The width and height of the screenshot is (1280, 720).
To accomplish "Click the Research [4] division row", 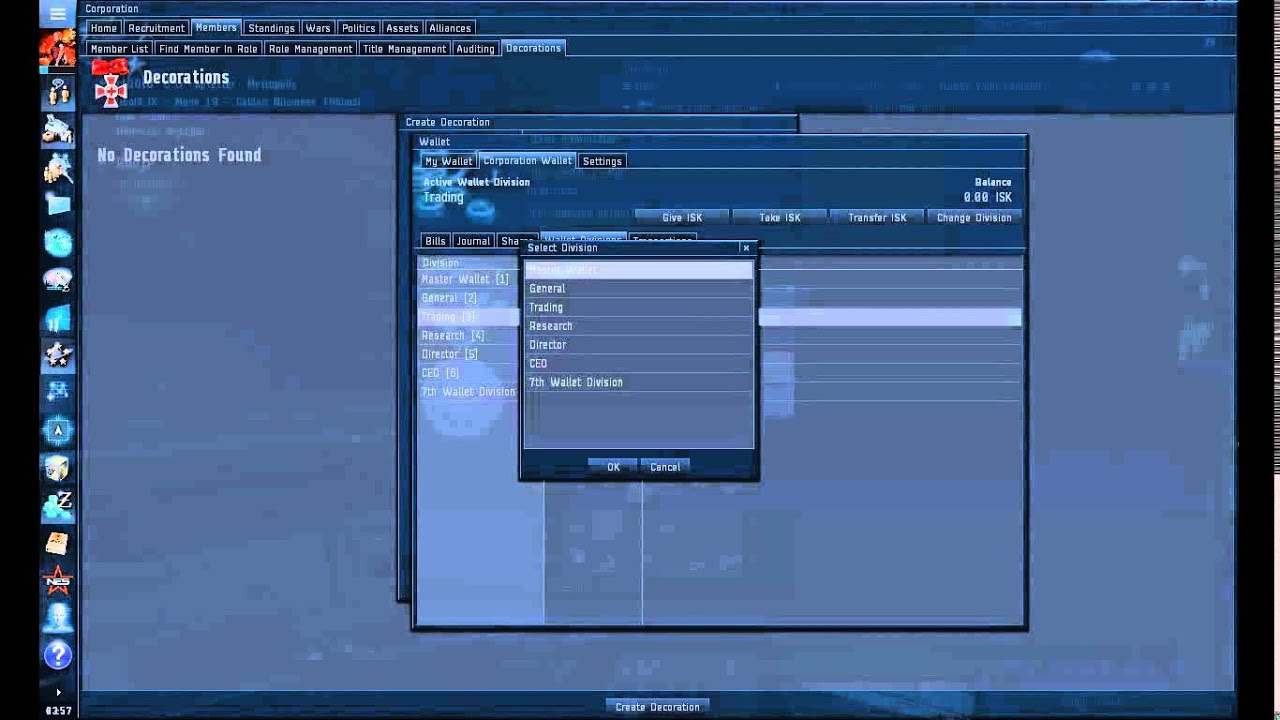I will 469,336.
